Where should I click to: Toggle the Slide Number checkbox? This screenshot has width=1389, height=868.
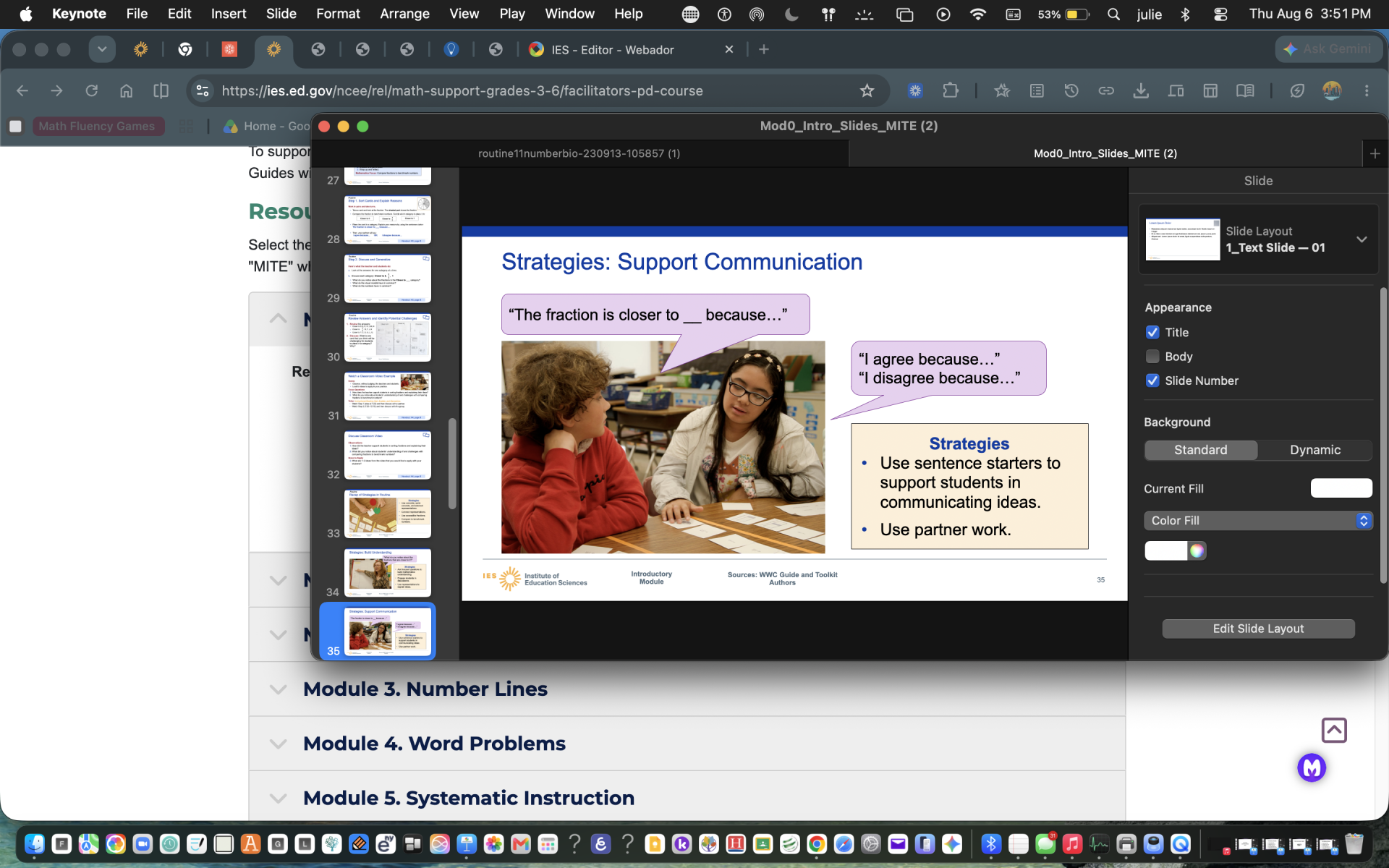coord(1152,380)
